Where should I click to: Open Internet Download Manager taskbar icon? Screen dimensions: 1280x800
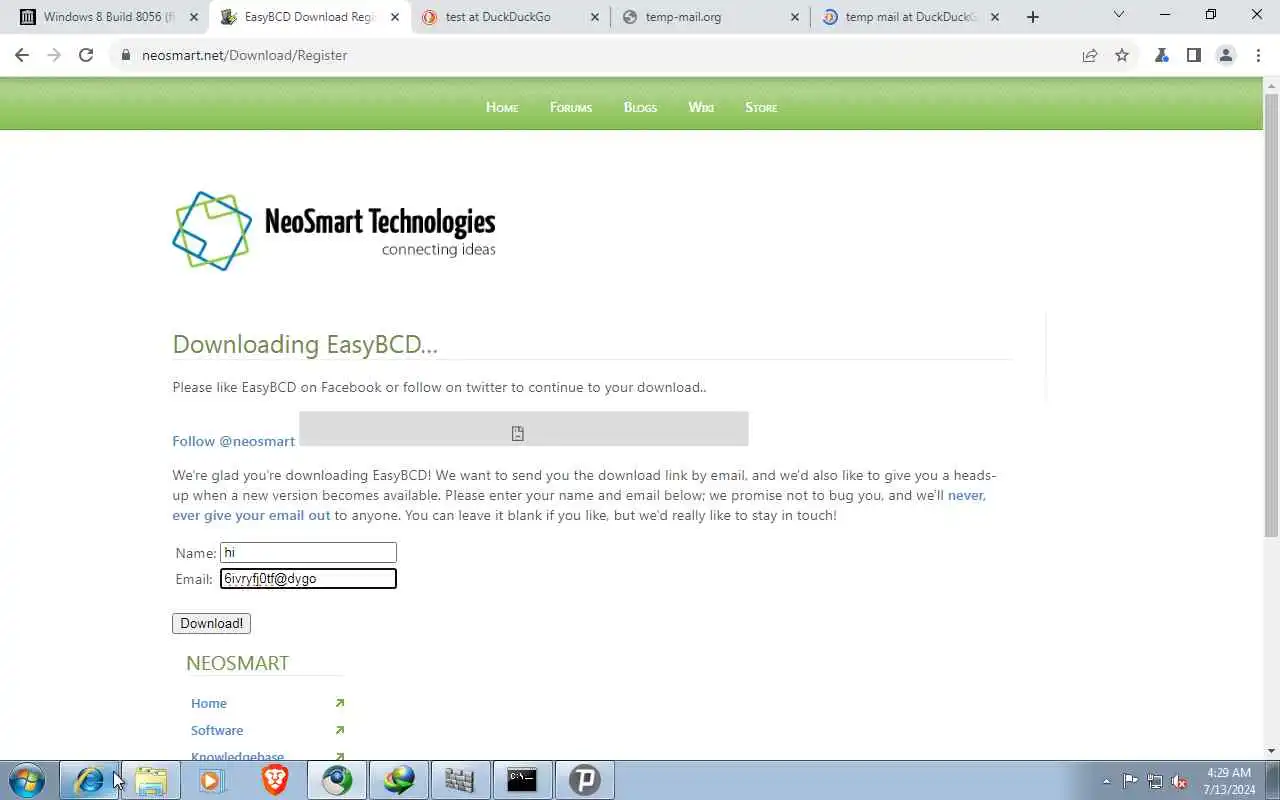click(399, 780)
